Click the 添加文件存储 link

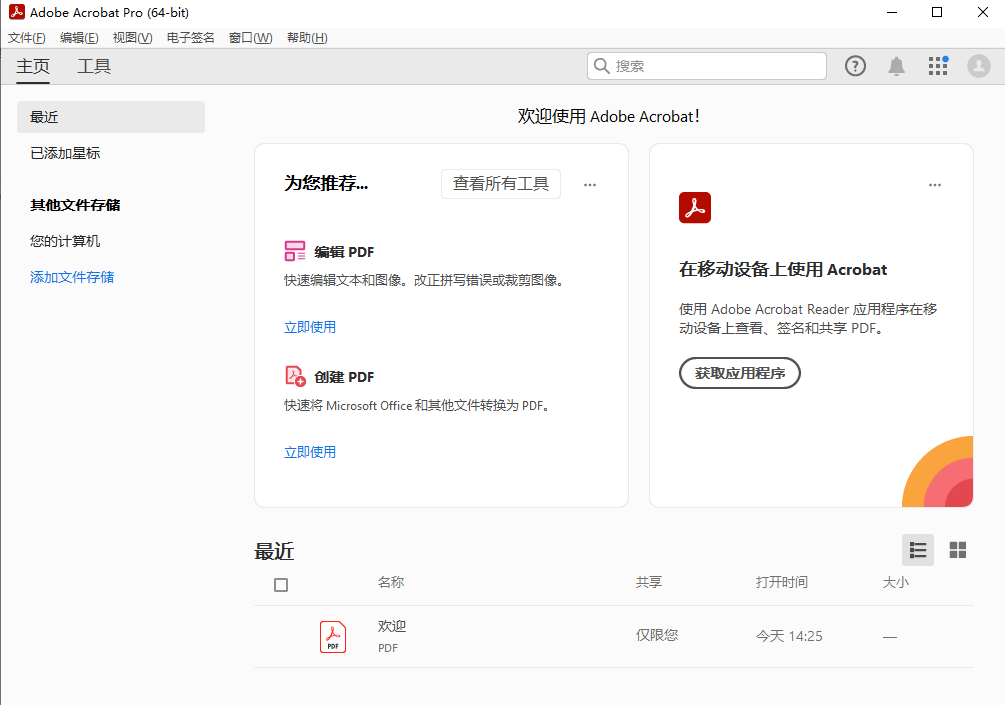(x=72, y=277)
